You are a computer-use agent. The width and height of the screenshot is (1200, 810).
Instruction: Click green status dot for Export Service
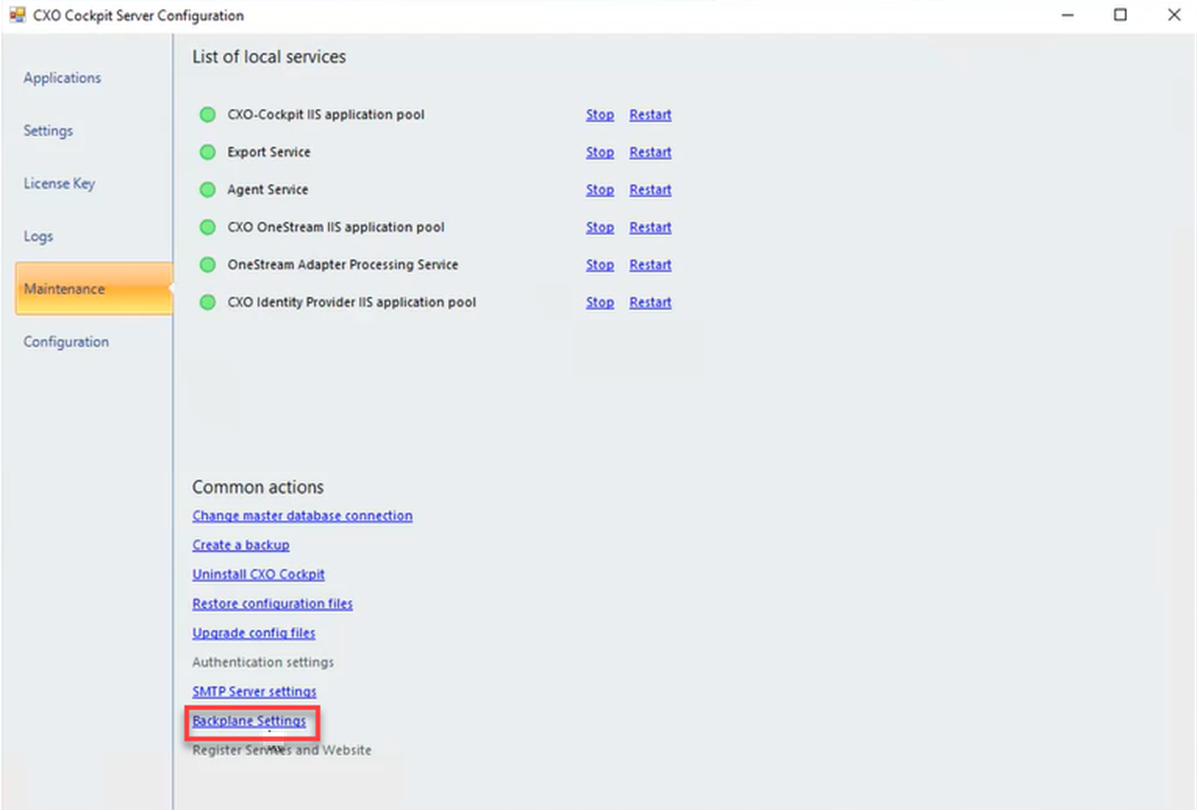point(208,152)
